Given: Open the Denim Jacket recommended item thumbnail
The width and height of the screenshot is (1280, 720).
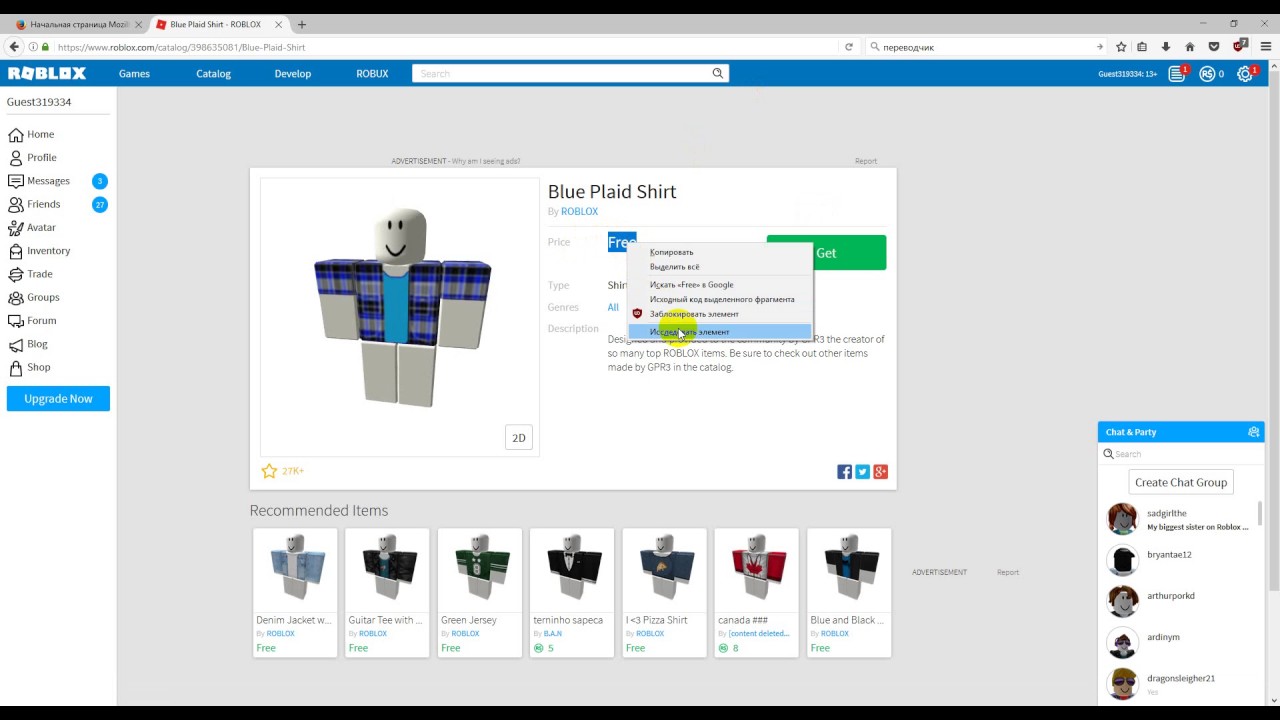Looking at the screenshot, I should (295, 569).
